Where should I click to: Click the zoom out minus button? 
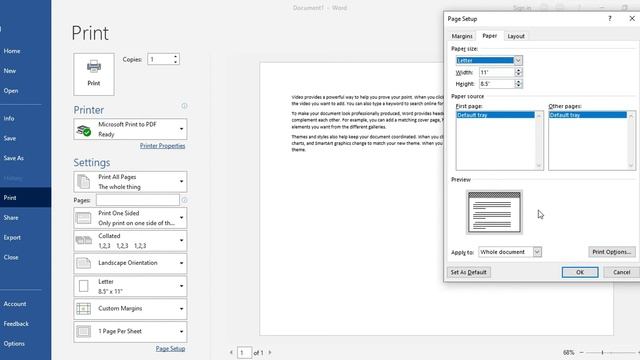coord(582,352)
